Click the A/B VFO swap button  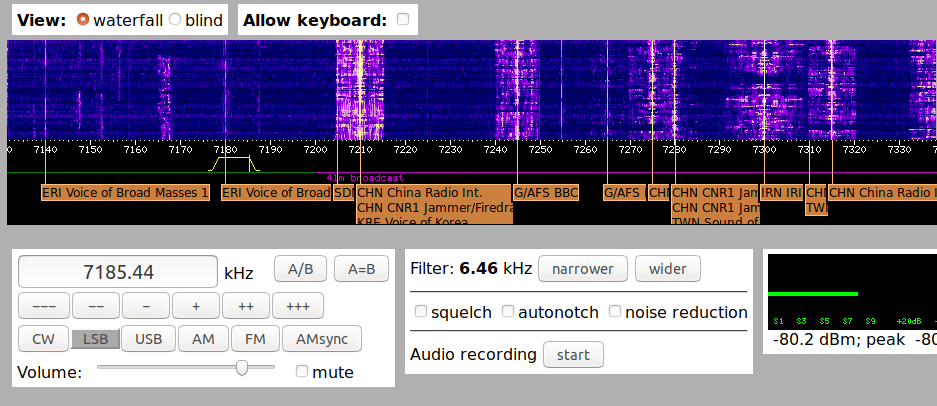pos(301,268)
